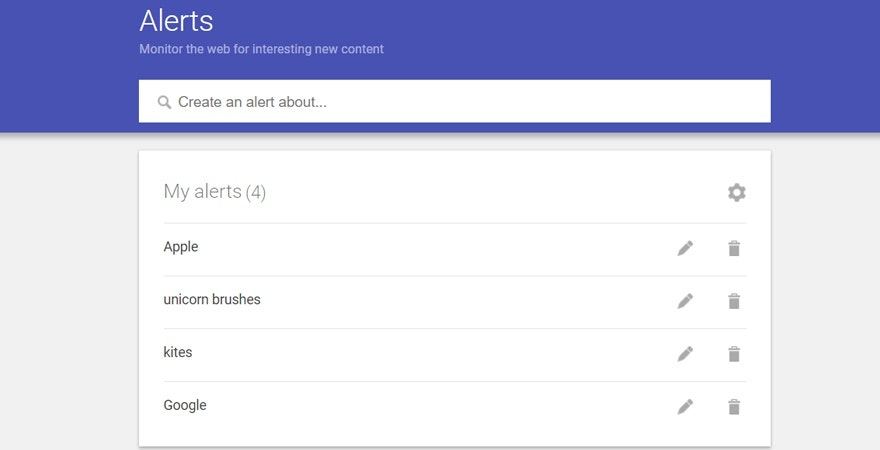Edit the unicorn brushes alert
This screenshot has width=880, height=450.
coord(685,301)
